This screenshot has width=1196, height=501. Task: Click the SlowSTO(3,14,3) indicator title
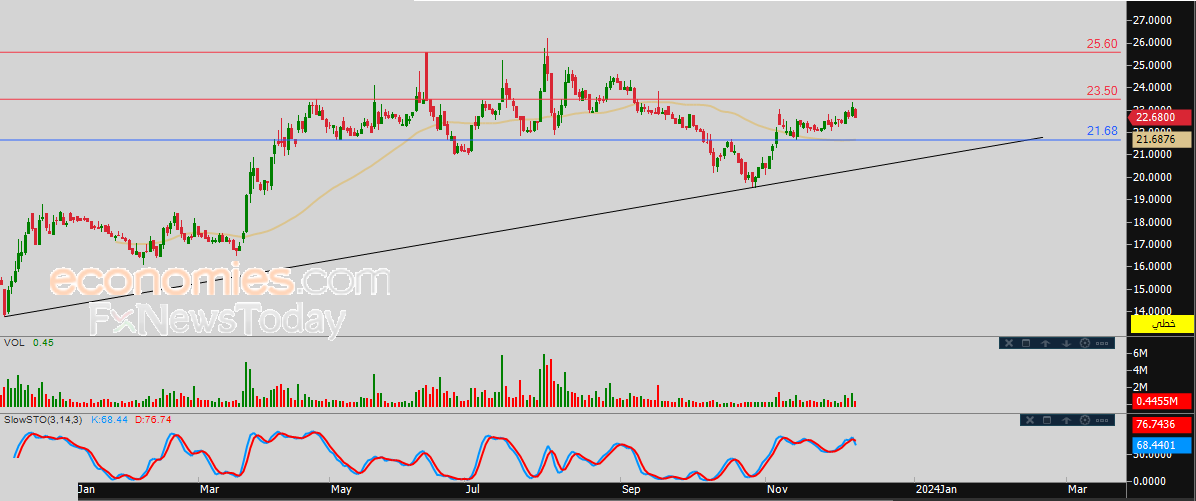(x=43, y=419)
